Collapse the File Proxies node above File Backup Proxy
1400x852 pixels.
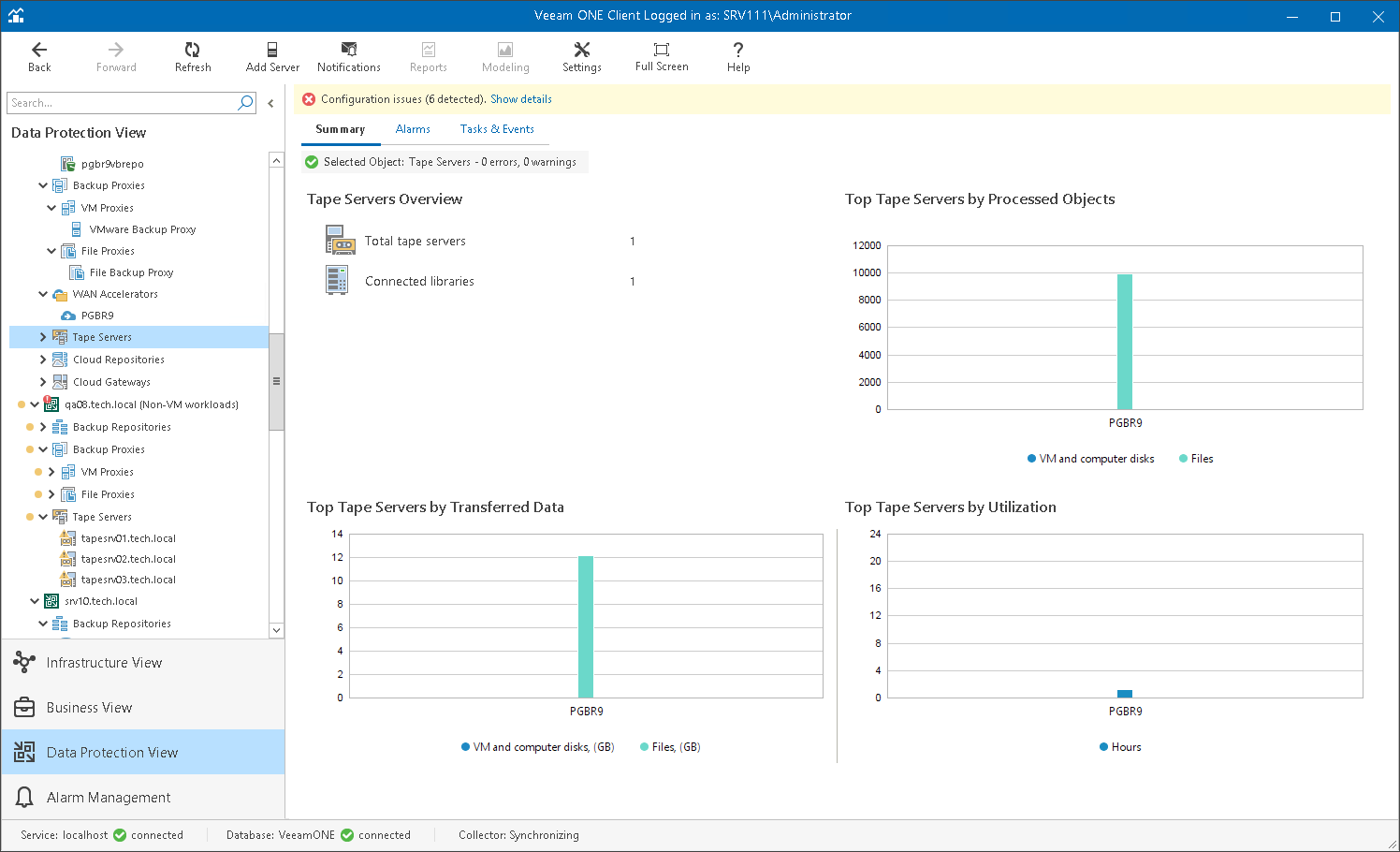pyautogui.click(x=51, y=251)
